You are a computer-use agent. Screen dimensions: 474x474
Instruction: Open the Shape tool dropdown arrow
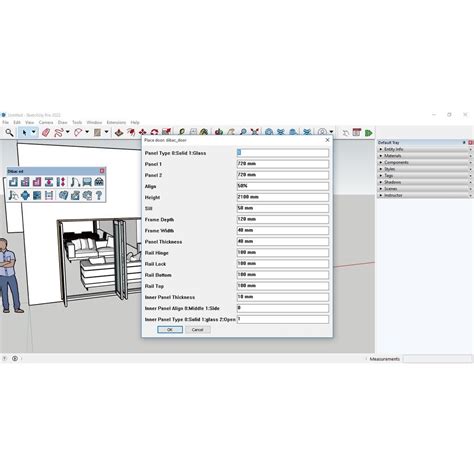click(x=107, y=132)
